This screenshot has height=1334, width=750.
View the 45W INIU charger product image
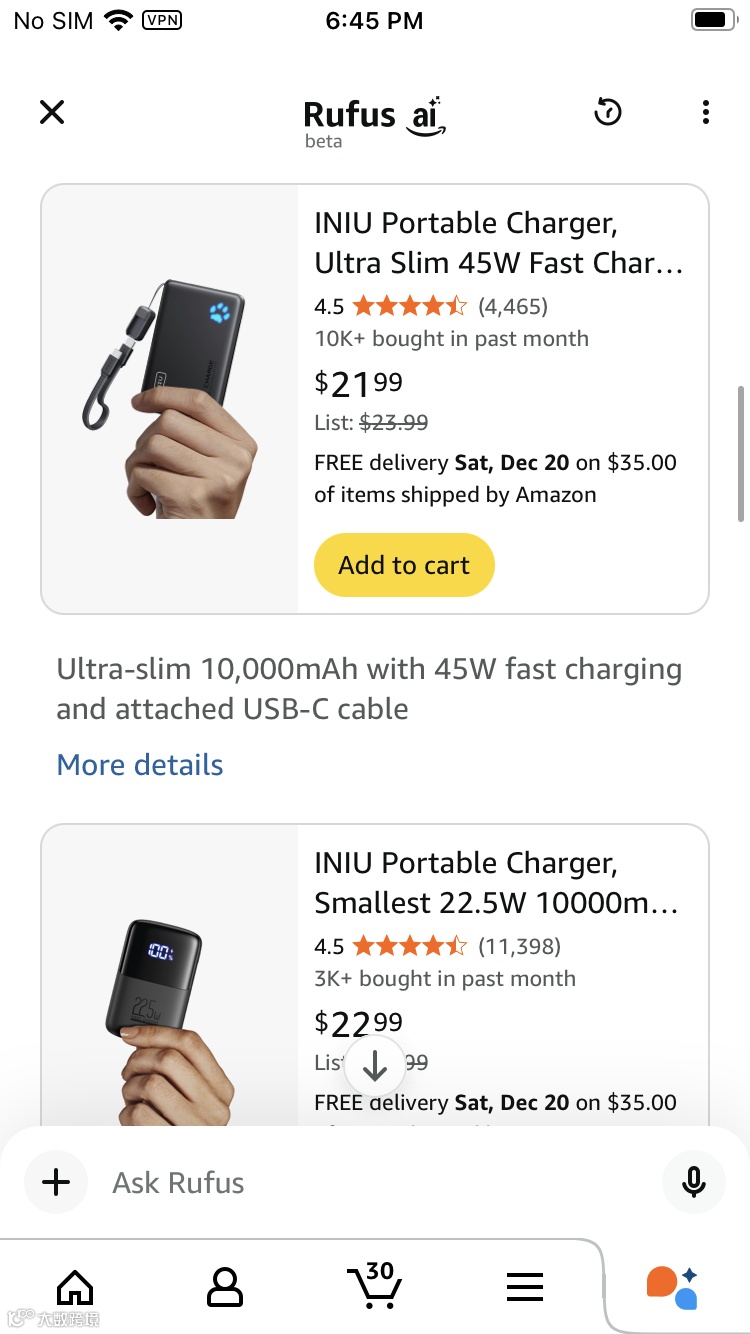pyautogui.click(x=170, y=398)
